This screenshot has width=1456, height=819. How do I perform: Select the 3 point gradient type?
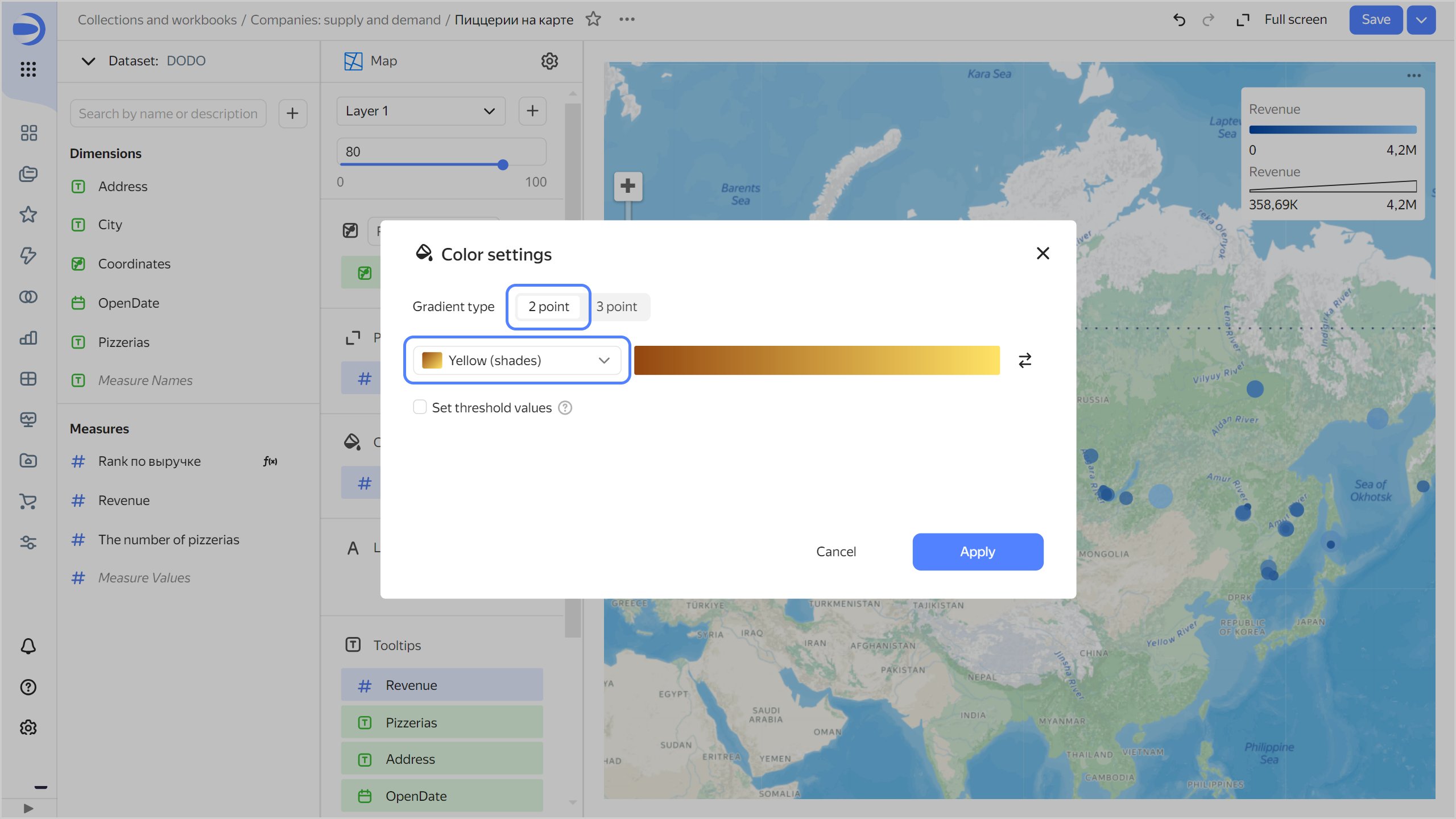tap(616, 306)
